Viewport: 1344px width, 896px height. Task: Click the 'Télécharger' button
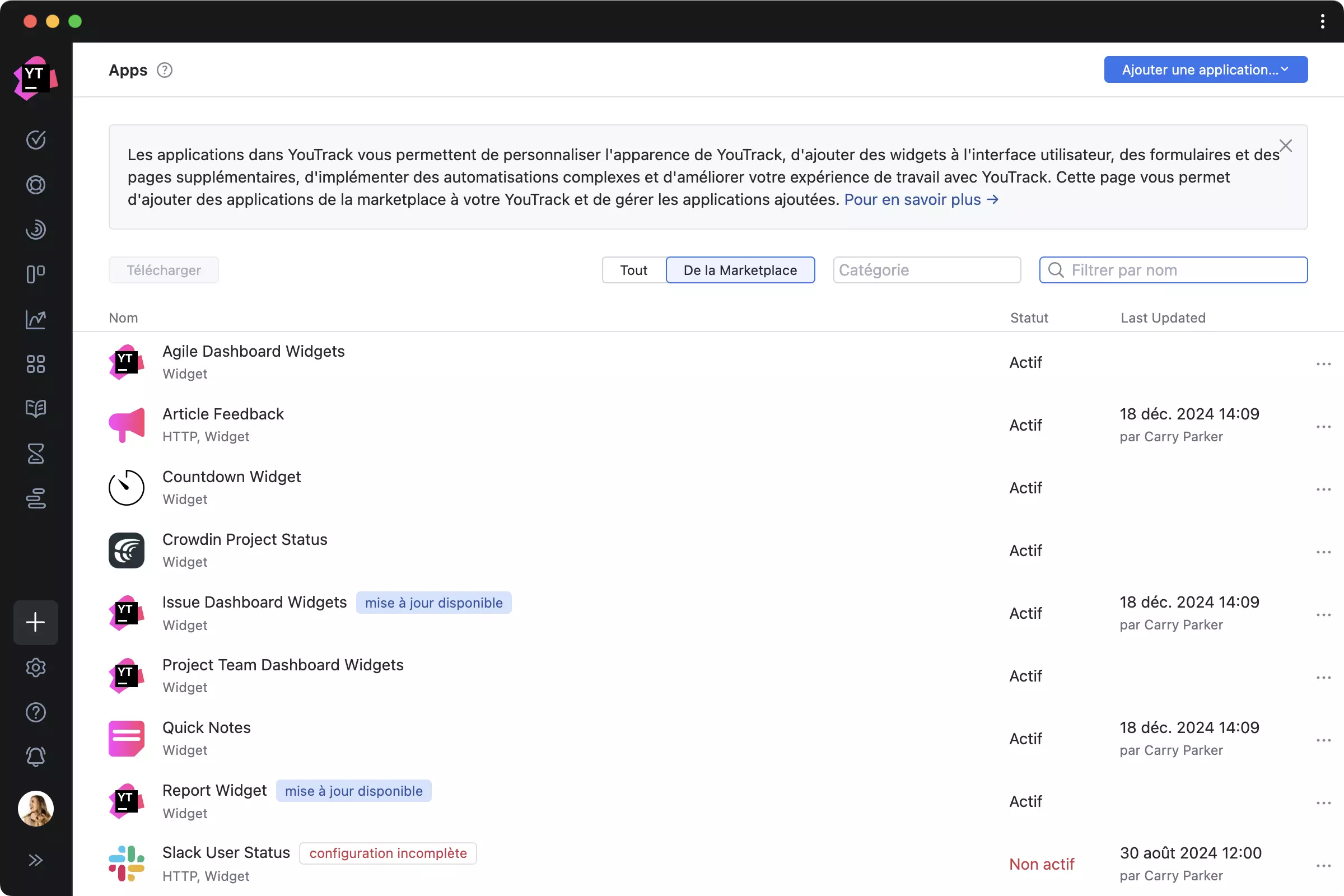(163, 269)
